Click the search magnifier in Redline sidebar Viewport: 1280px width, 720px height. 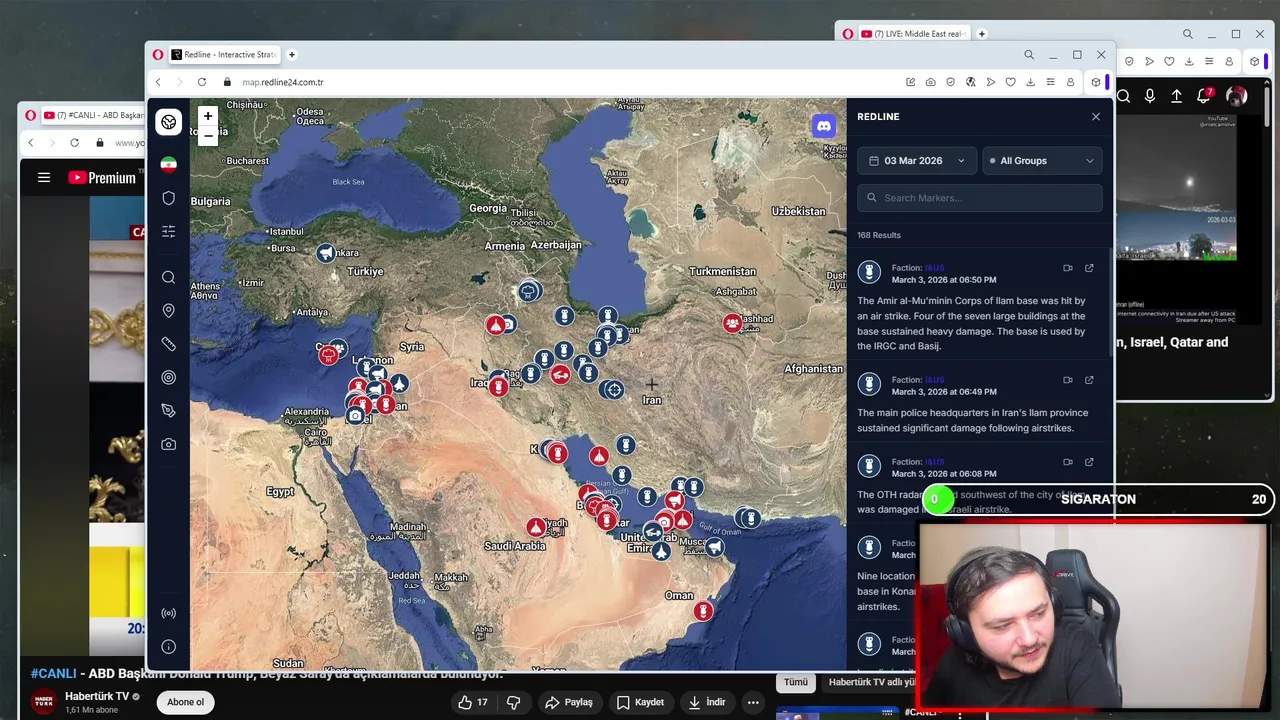point(169,278)
